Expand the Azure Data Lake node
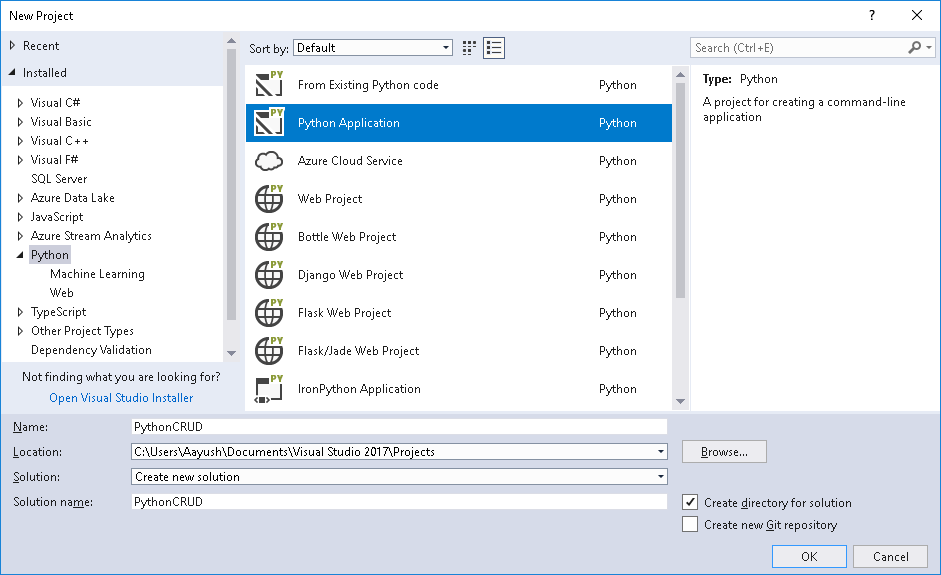Viewport: 941px width, 575px height. [20, 198]
